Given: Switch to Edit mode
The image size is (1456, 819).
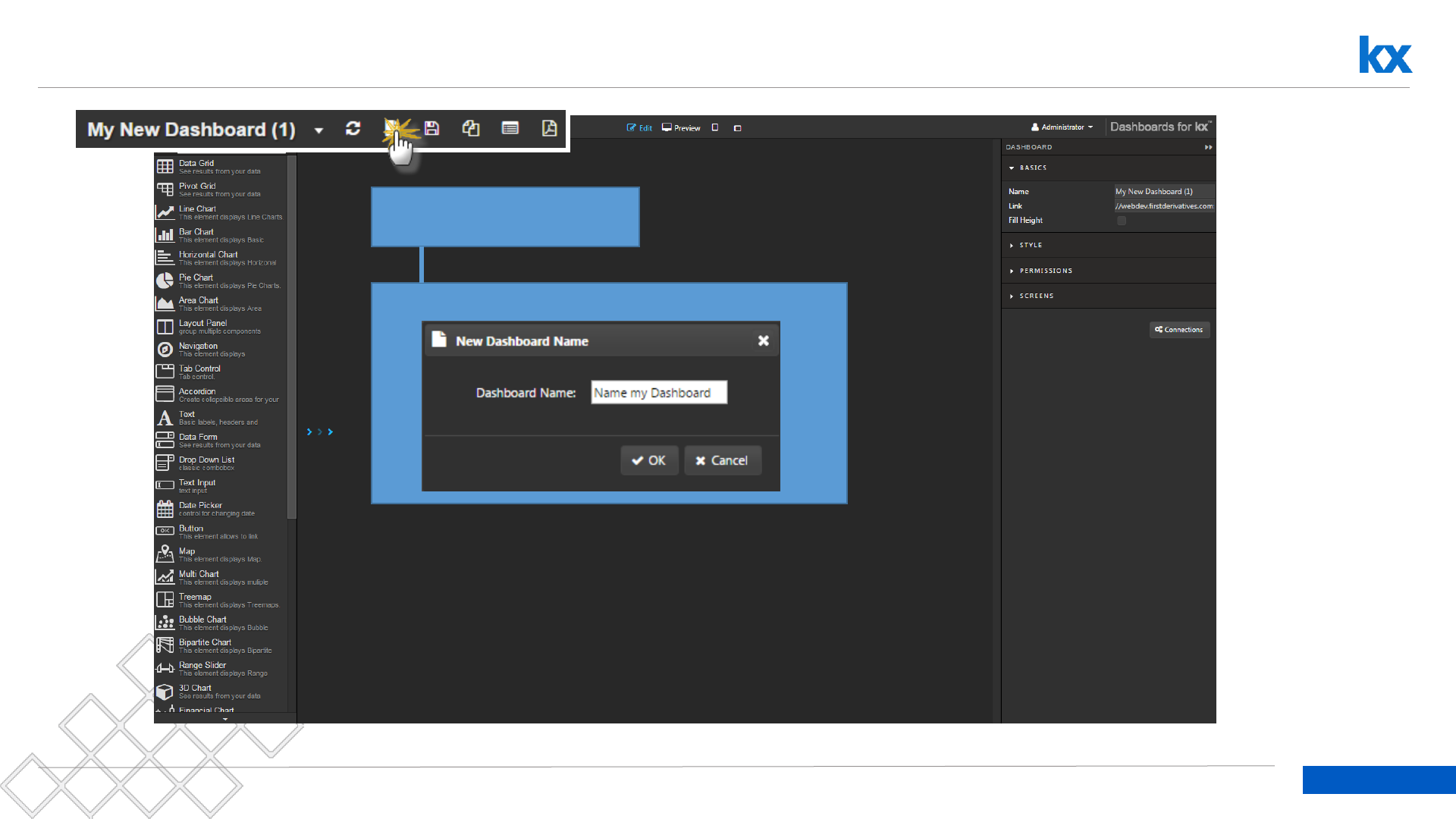Looking at the screenshot, I should pyautogui.click(x=639, y=127).
